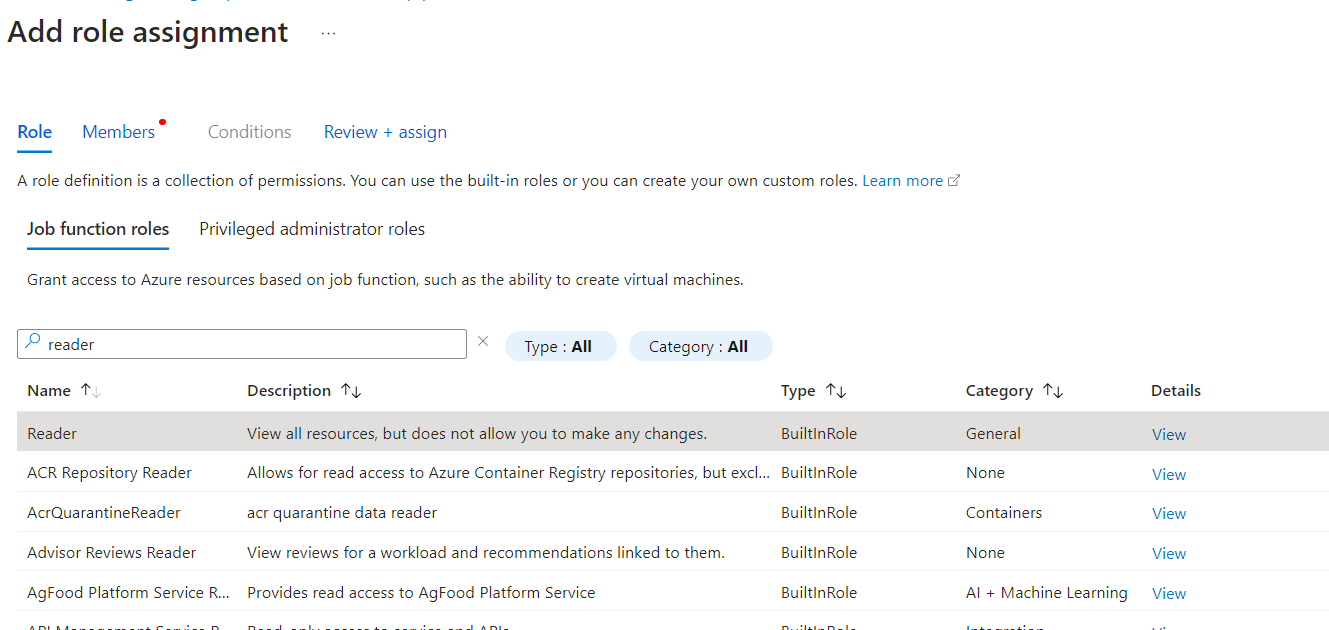
Task: Open the Conditions tab
Action: coord(249,132)
